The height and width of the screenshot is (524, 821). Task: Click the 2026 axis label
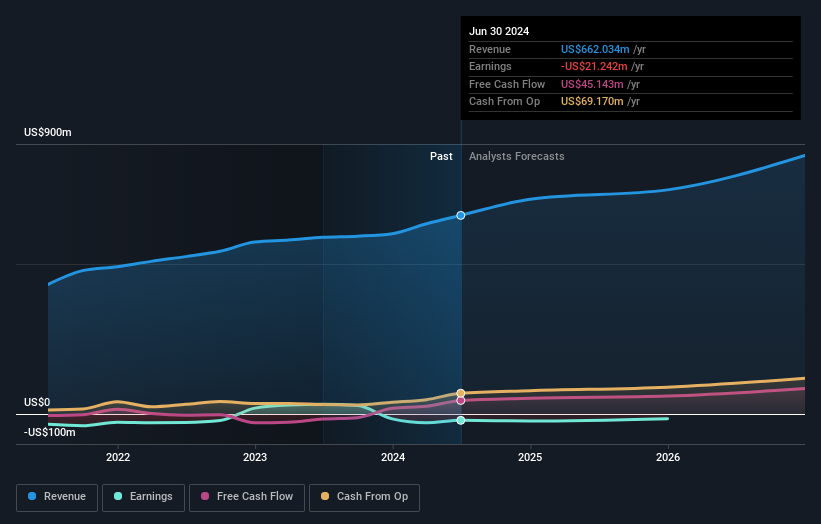[x=668, y=458]
